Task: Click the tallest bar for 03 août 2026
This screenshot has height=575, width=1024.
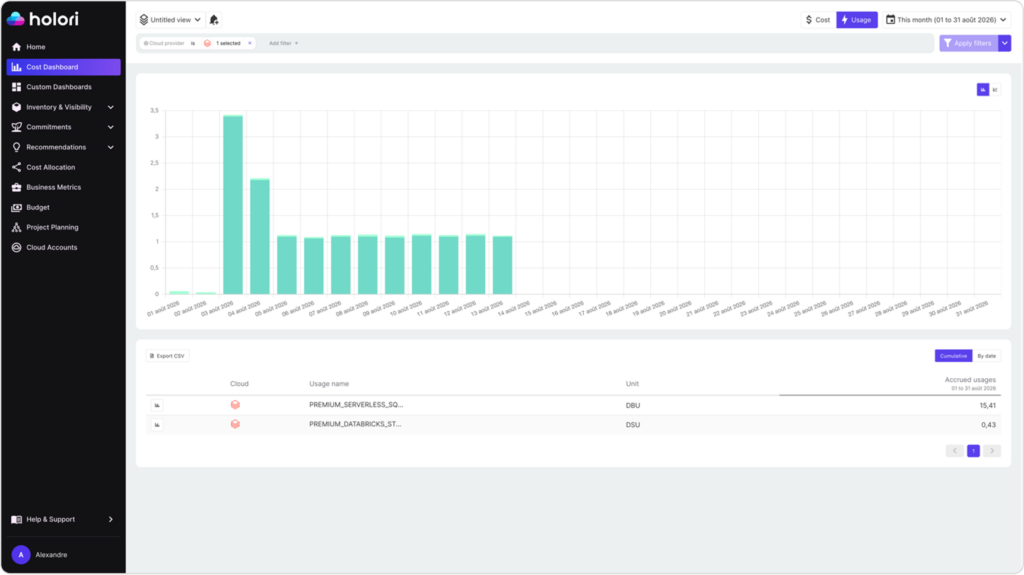Action: point(233,205)
